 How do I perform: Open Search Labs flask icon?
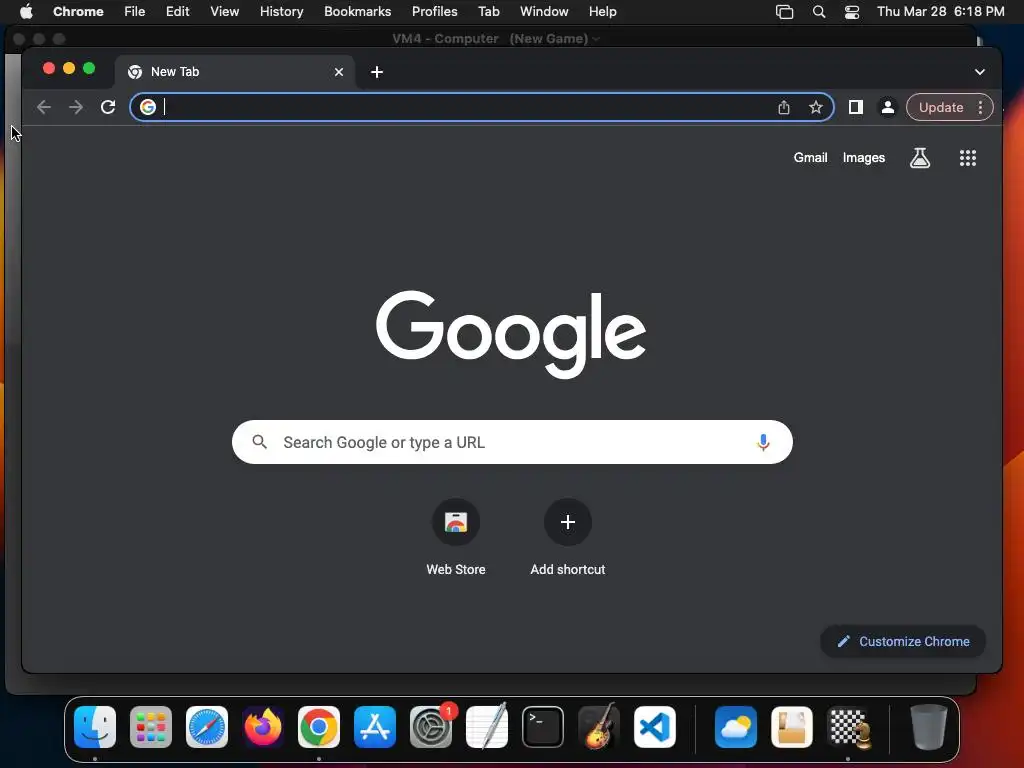(920, 157)
